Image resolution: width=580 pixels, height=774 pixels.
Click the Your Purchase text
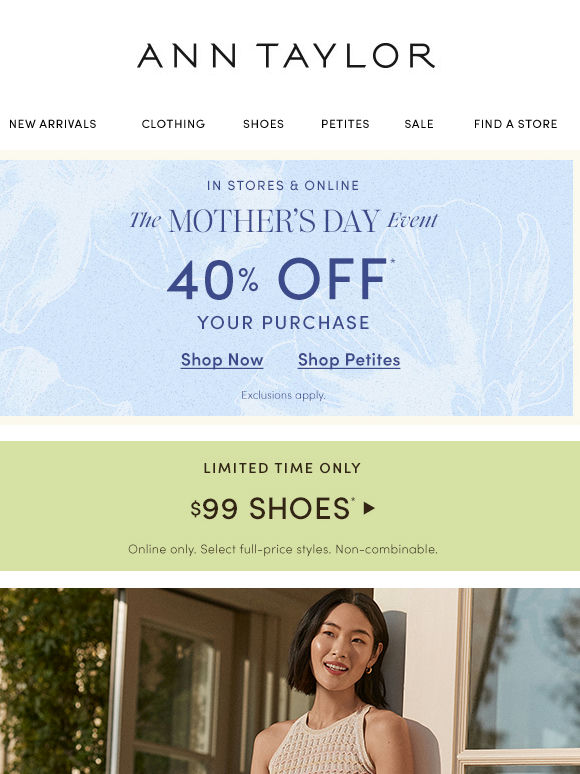point(283,323)
